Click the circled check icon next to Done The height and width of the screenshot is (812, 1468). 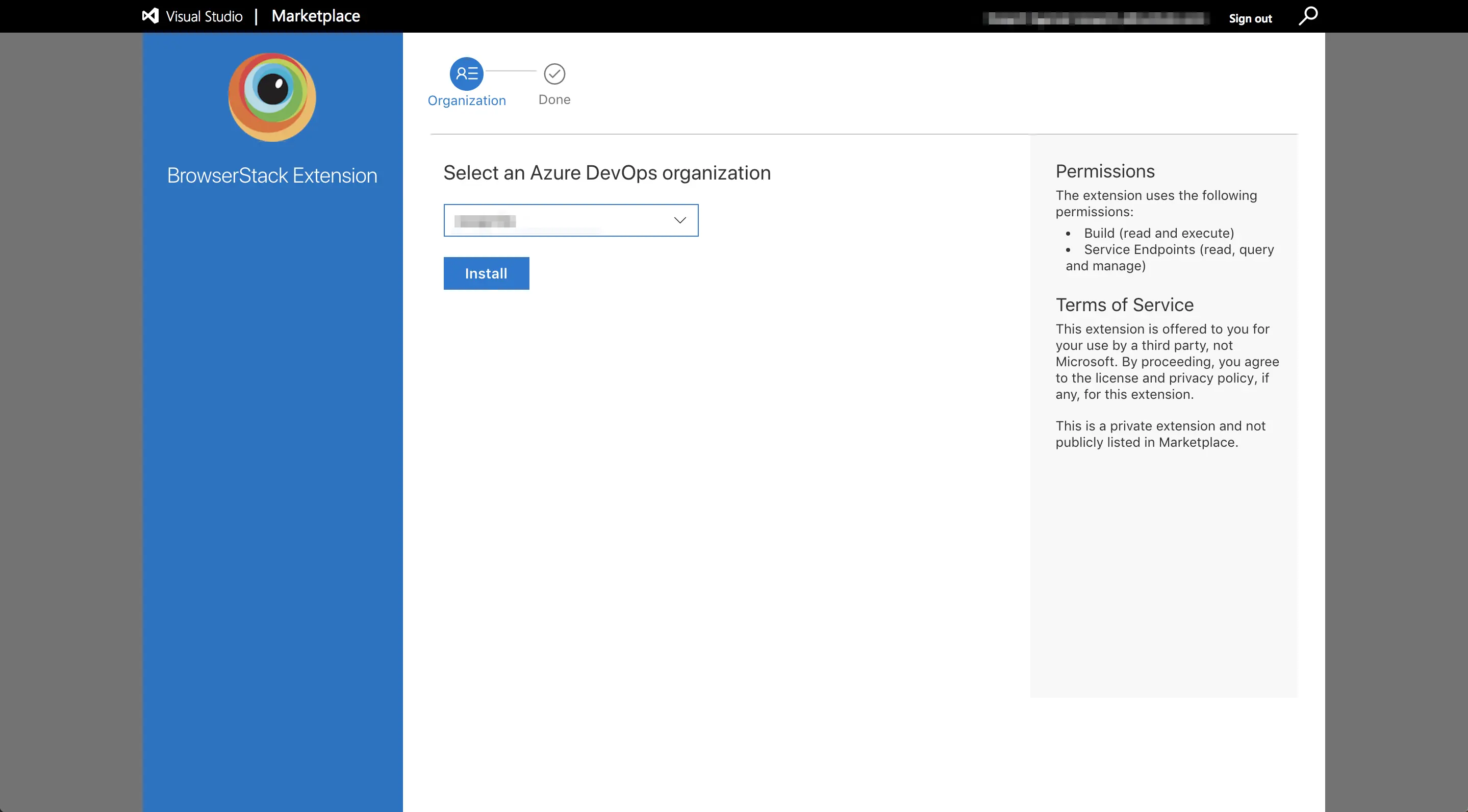[553, 73]
